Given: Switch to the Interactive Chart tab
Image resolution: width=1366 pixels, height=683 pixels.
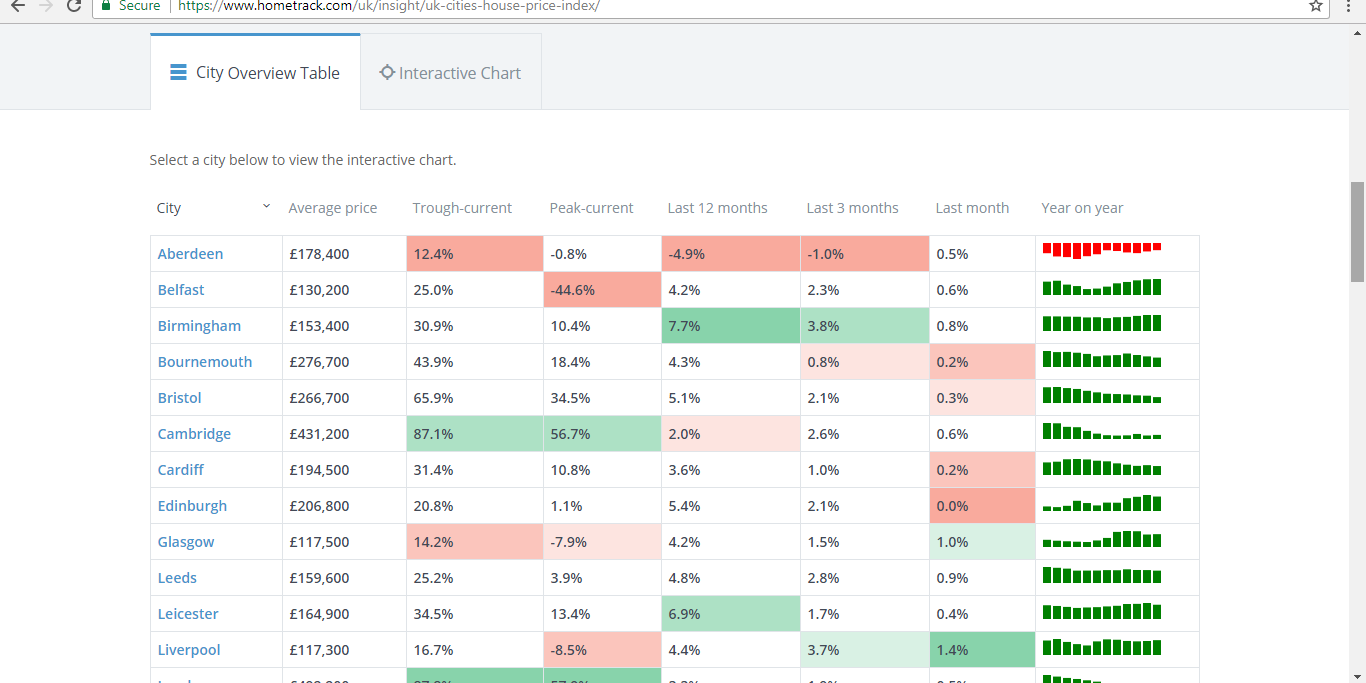Looking at the screenshot, I should (x=451, y=73).
